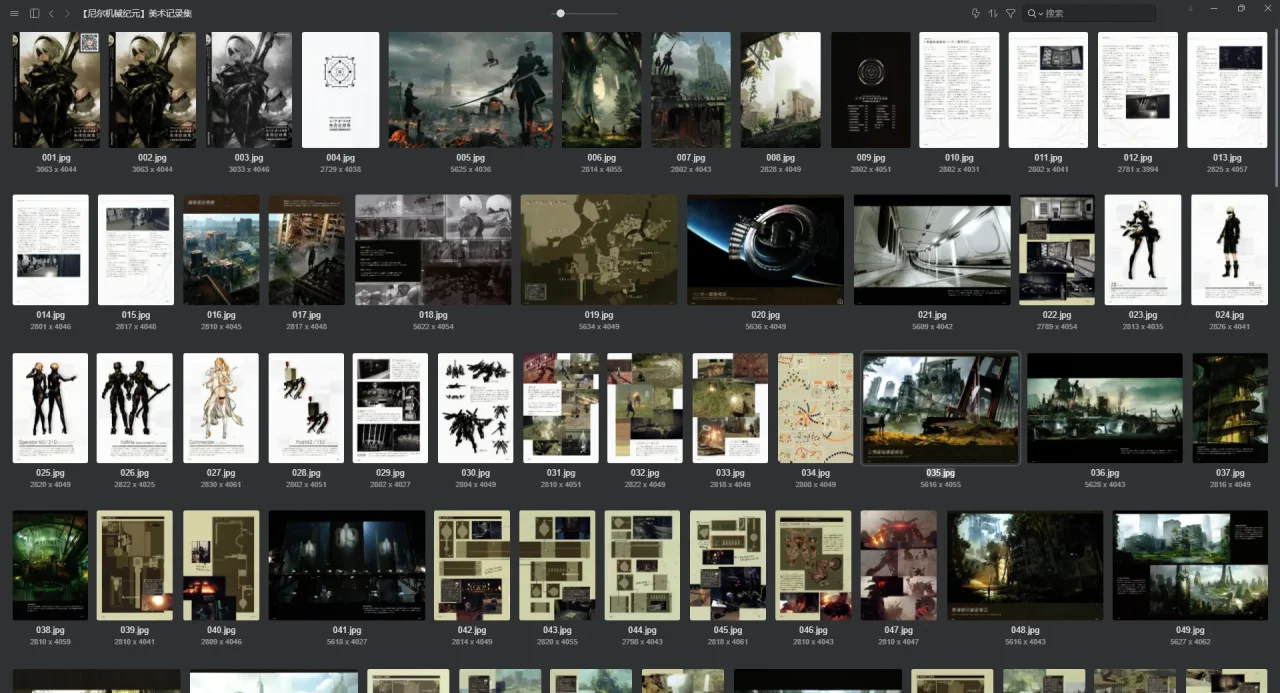Open the sort order arrows icon
This screenshot has width=1280, height=693.
click(x=993, y=13)
